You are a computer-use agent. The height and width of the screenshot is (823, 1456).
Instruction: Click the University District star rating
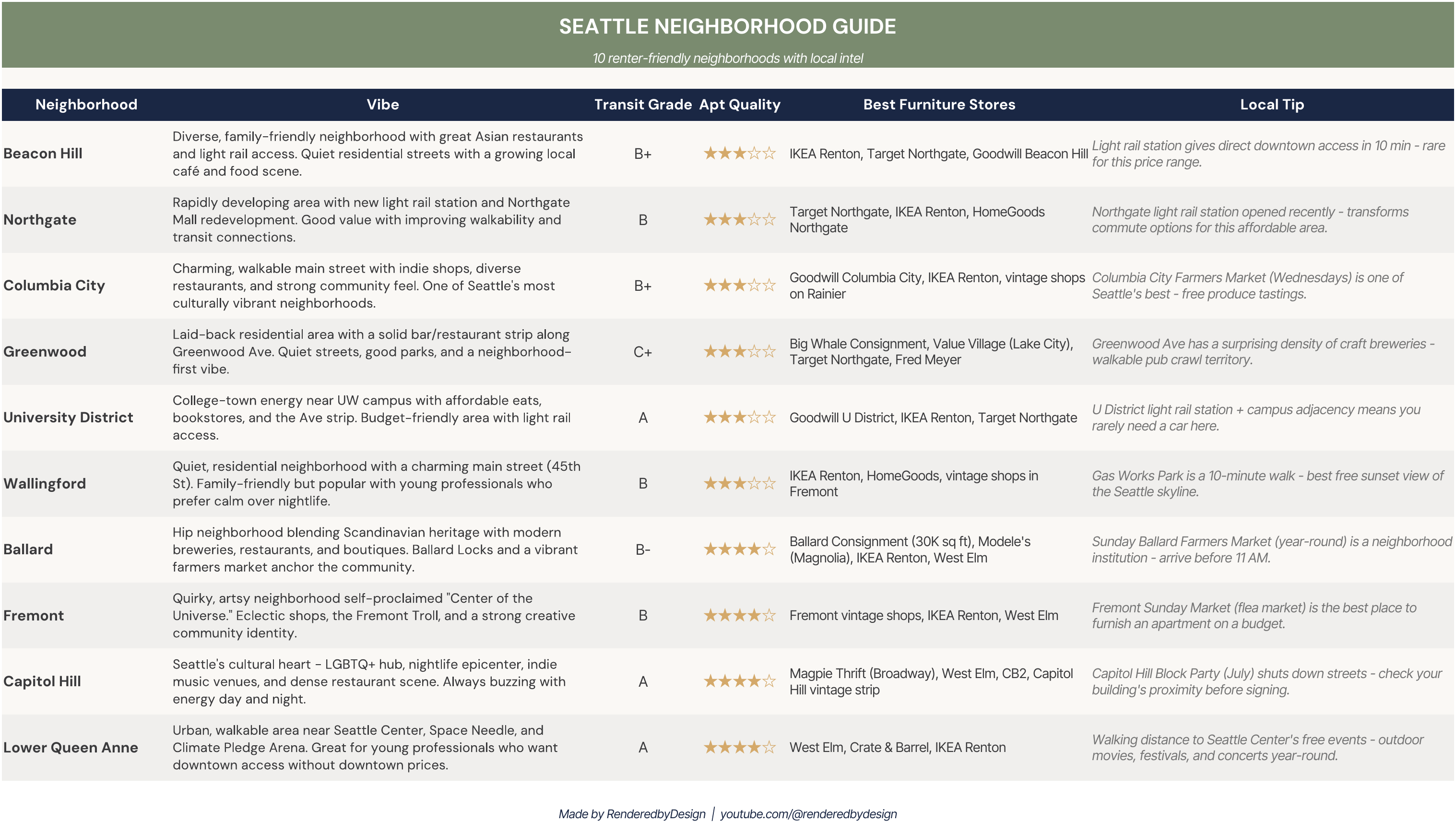[739, 417]
